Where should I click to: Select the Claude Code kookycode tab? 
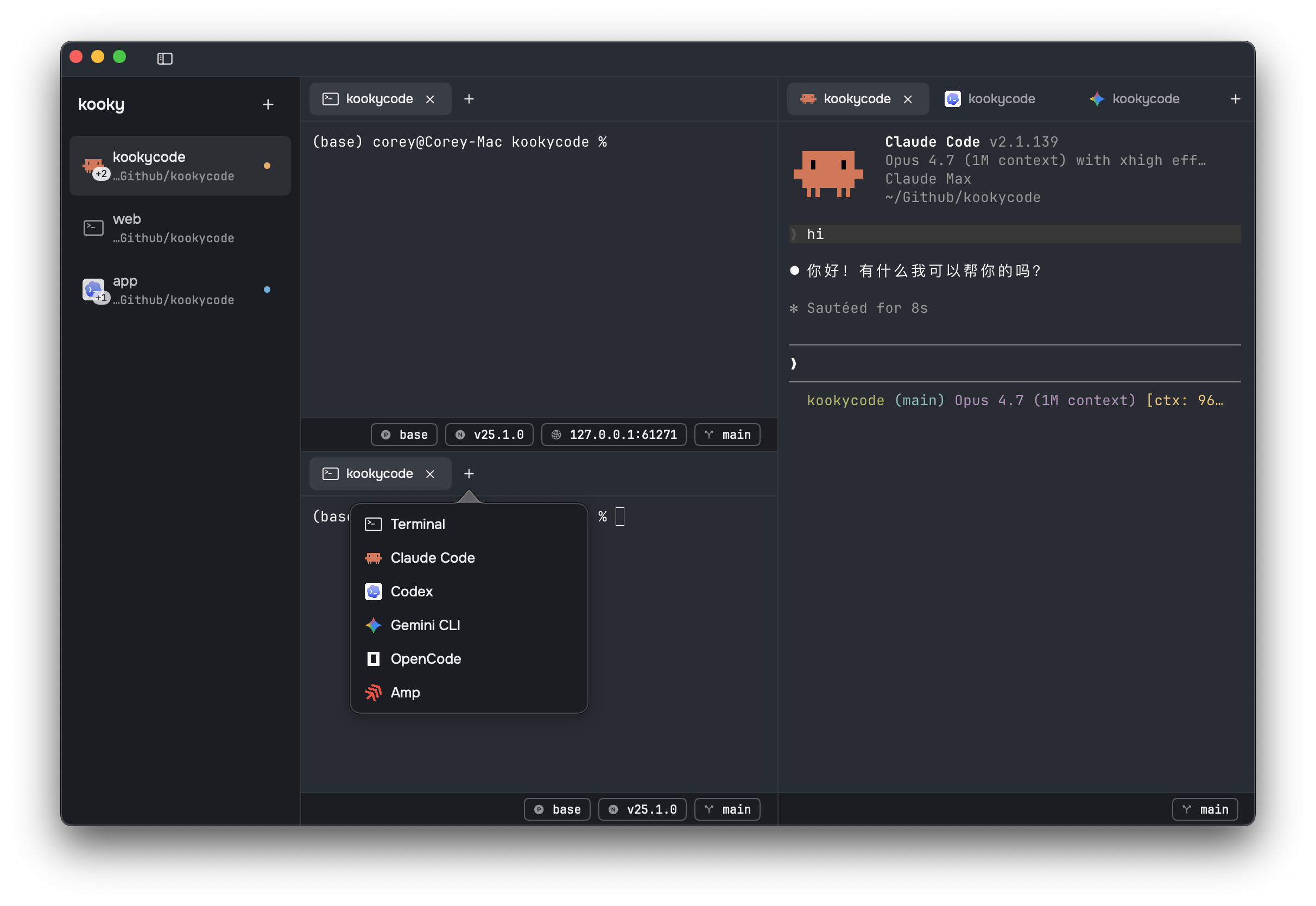pyautogui.click(x=857, y=99)
